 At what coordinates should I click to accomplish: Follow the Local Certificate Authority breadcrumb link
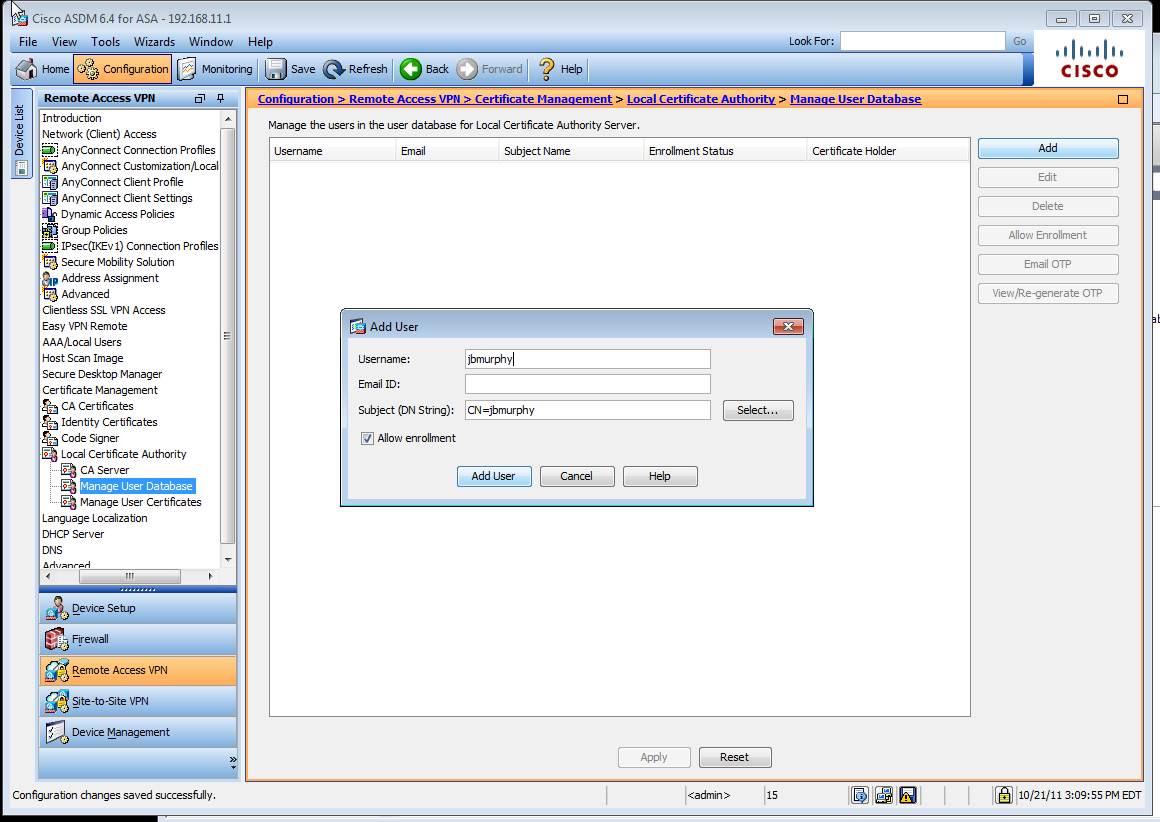point(700,99)
